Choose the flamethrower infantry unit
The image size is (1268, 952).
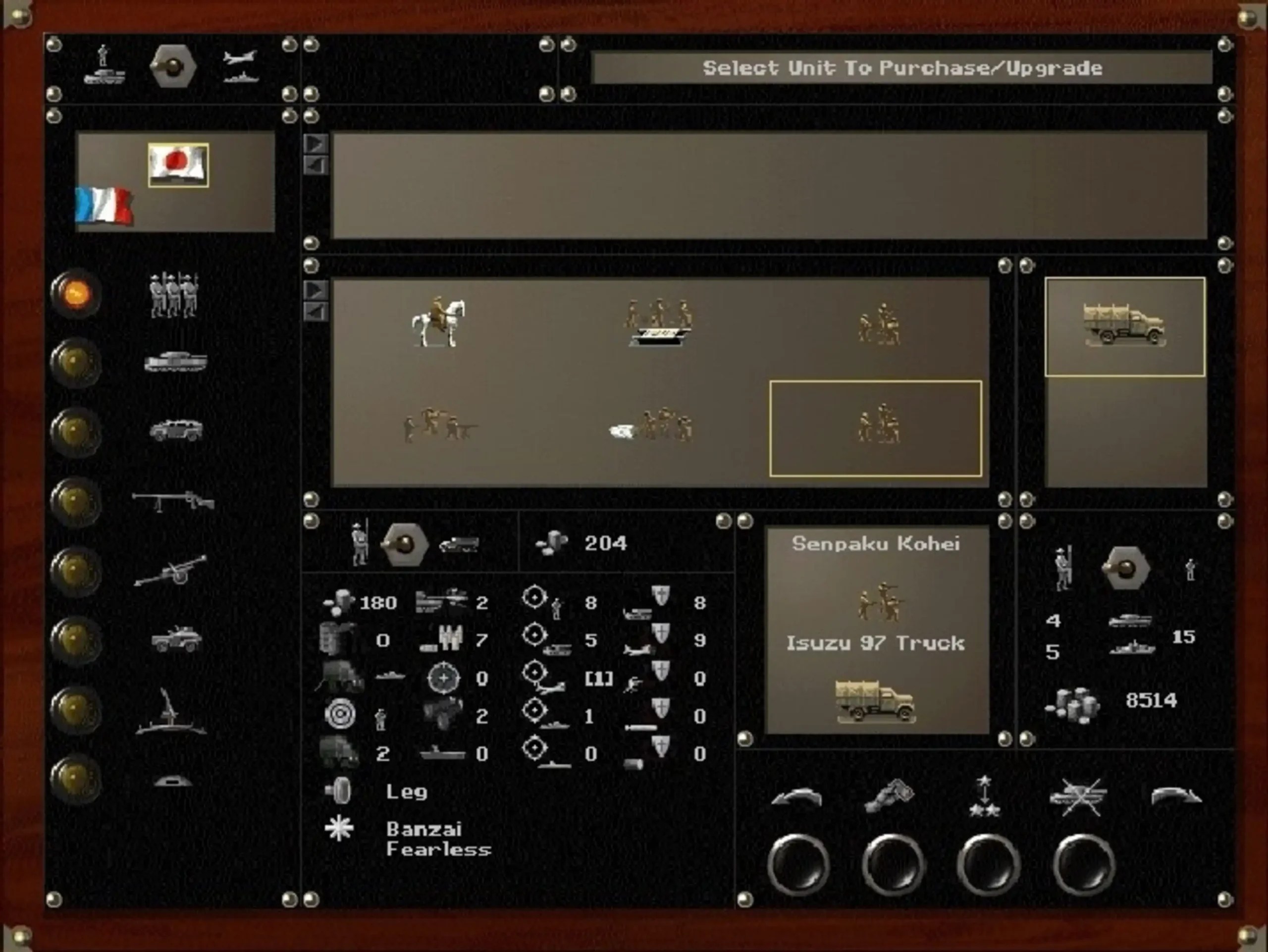653,426
